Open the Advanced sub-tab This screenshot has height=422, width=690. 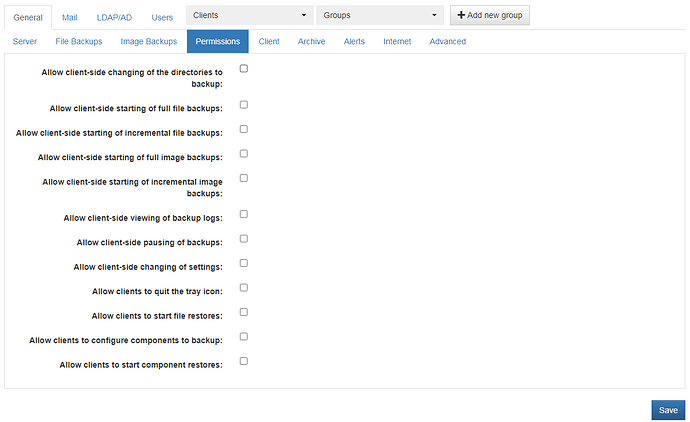coord(448,41)
